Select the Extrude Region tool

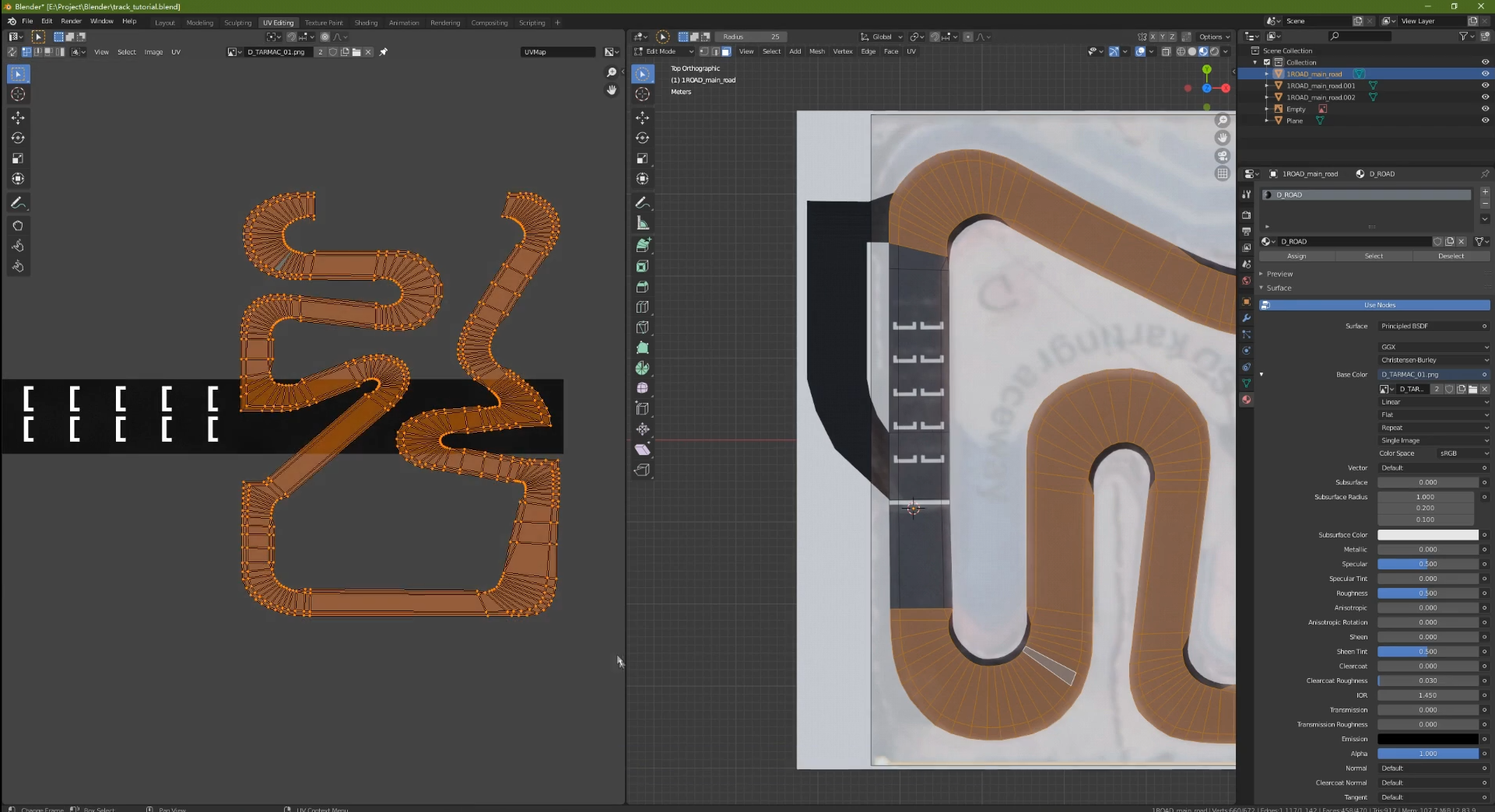(x=642, y=245)
